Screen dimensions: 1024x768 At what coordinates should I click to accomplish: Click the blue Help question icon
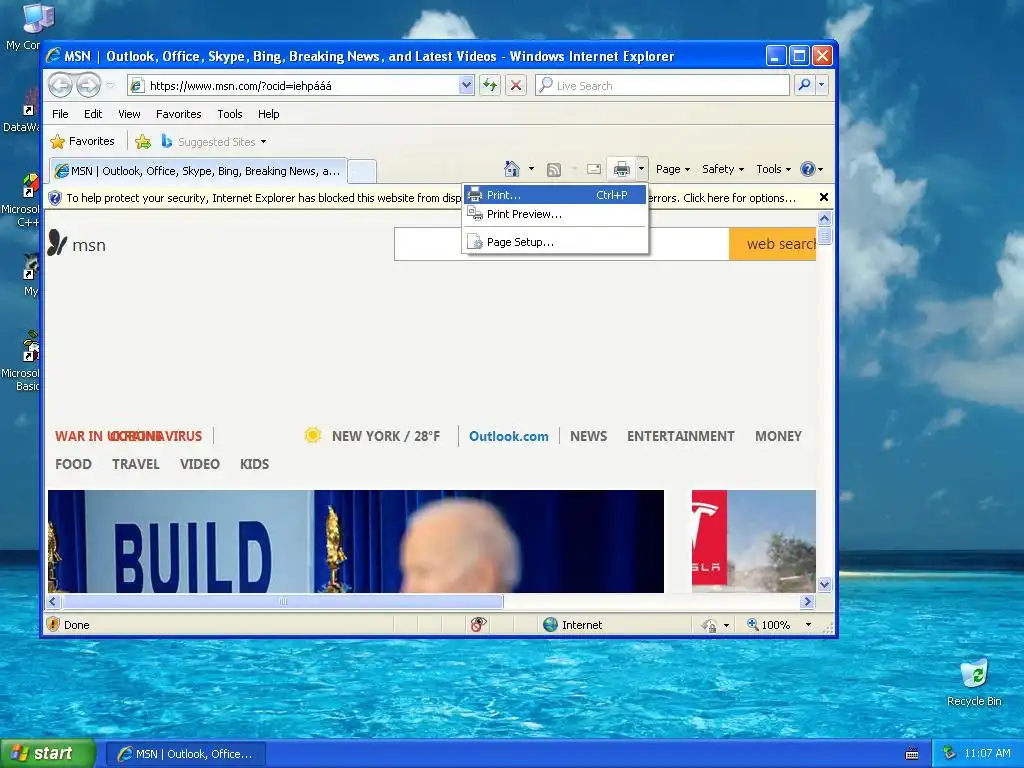coord(808,169)
